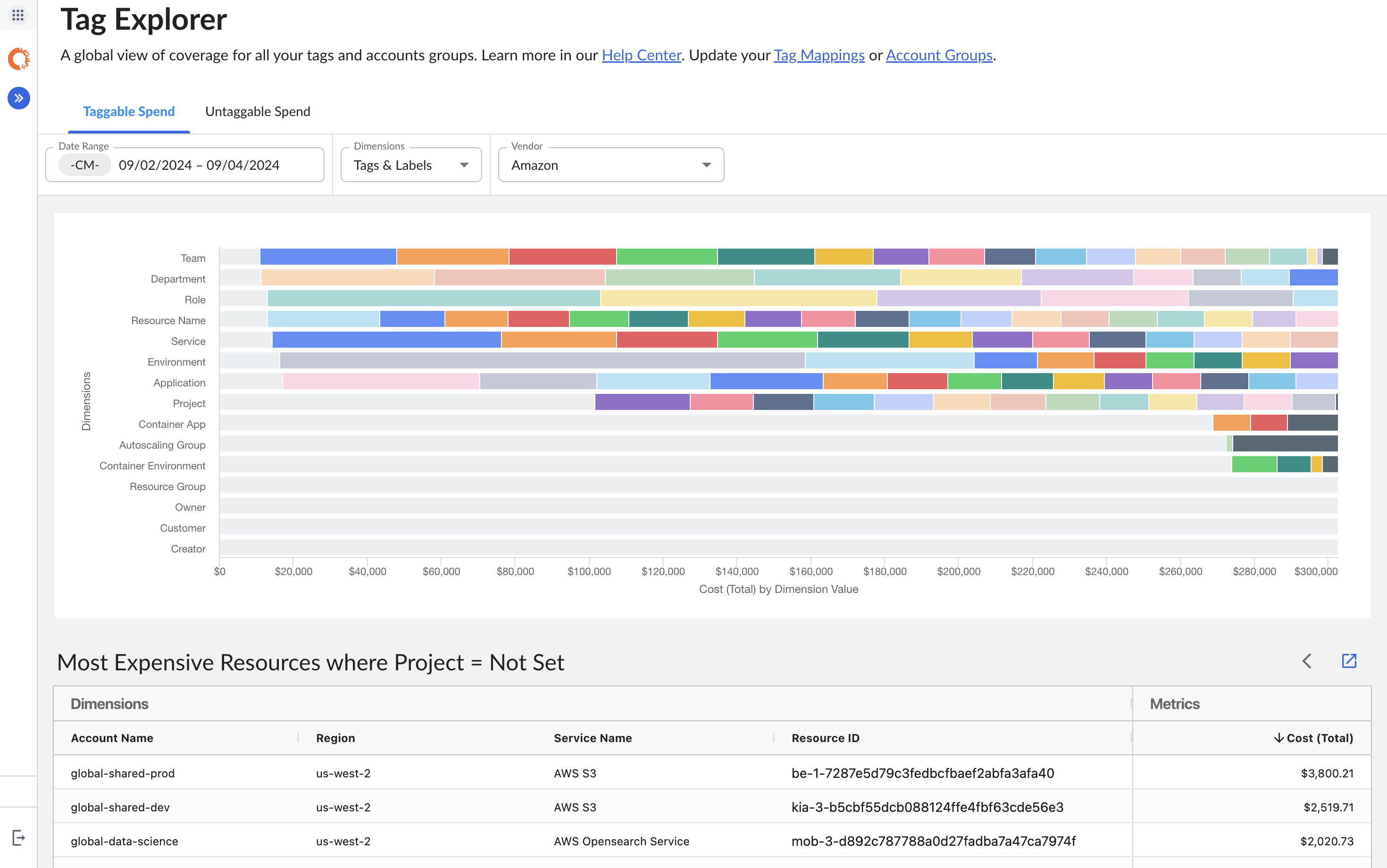1387x868 pixels.
Task: Click first blue segment in Team bar
Action: tap(328, 257)
